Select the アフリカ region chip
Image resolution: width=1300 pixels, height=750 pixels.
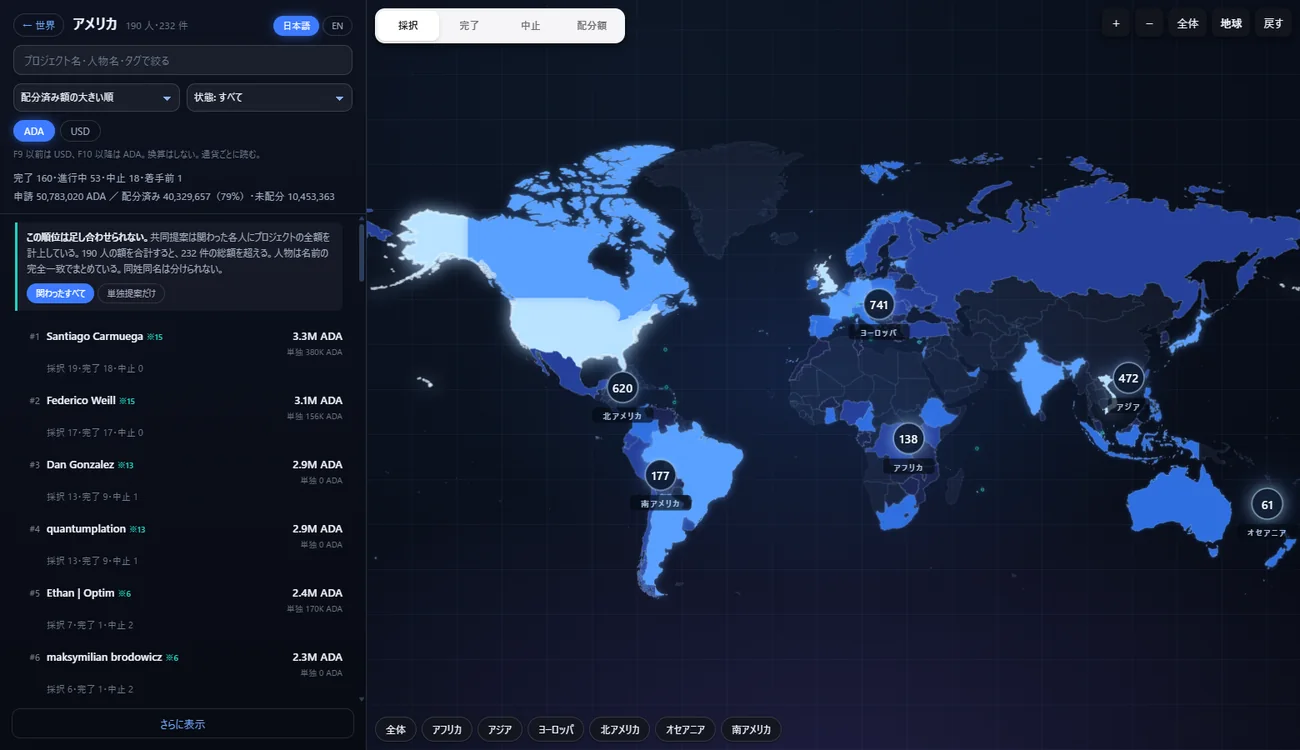point(447,730)
